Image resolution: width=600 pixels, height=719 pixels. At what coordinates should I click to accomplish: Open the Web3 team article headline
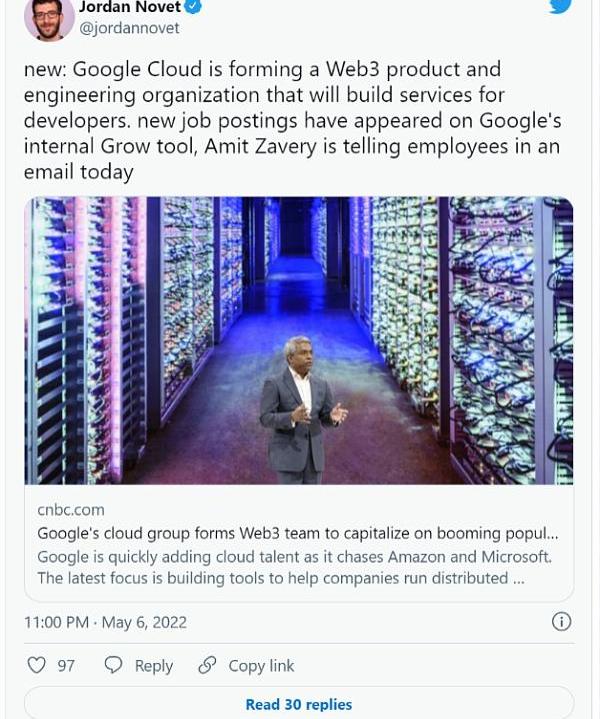click(297, 534)
